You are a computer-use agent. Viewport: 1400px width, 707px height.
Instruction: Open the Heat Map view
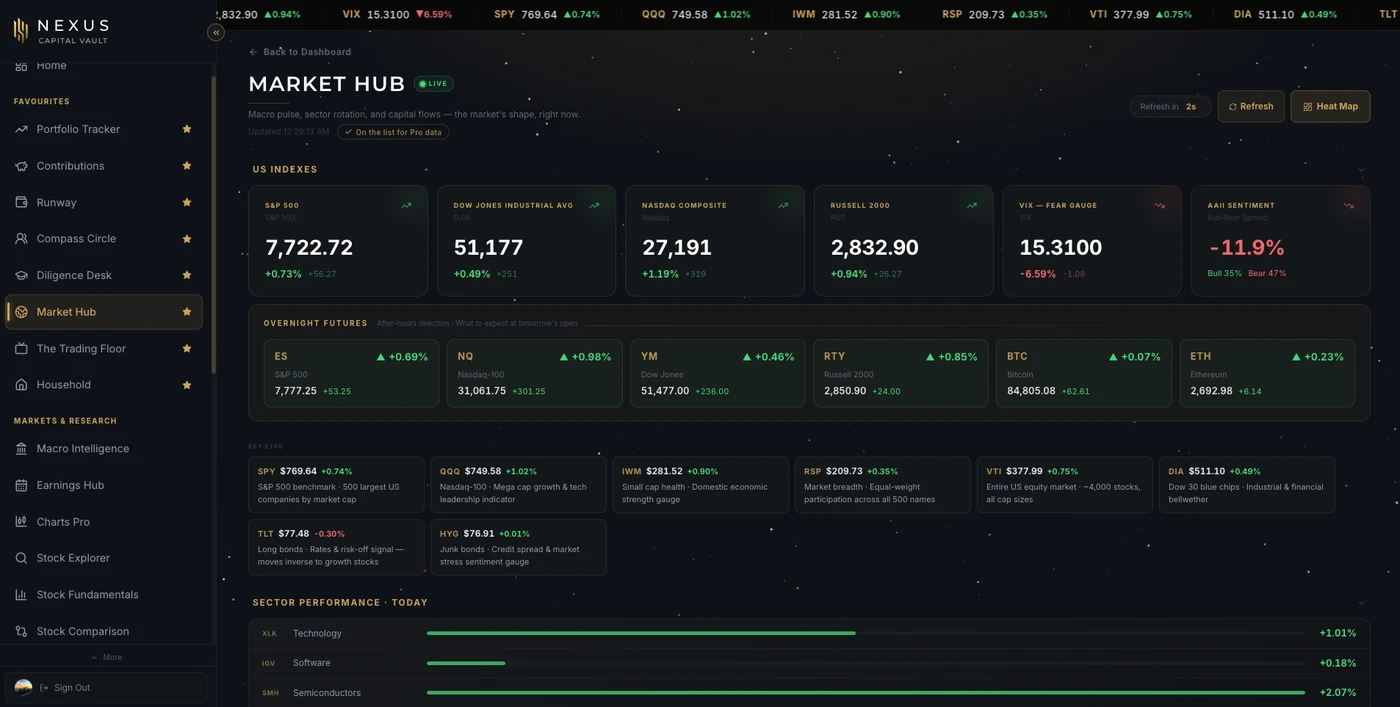pos(1330,106)
